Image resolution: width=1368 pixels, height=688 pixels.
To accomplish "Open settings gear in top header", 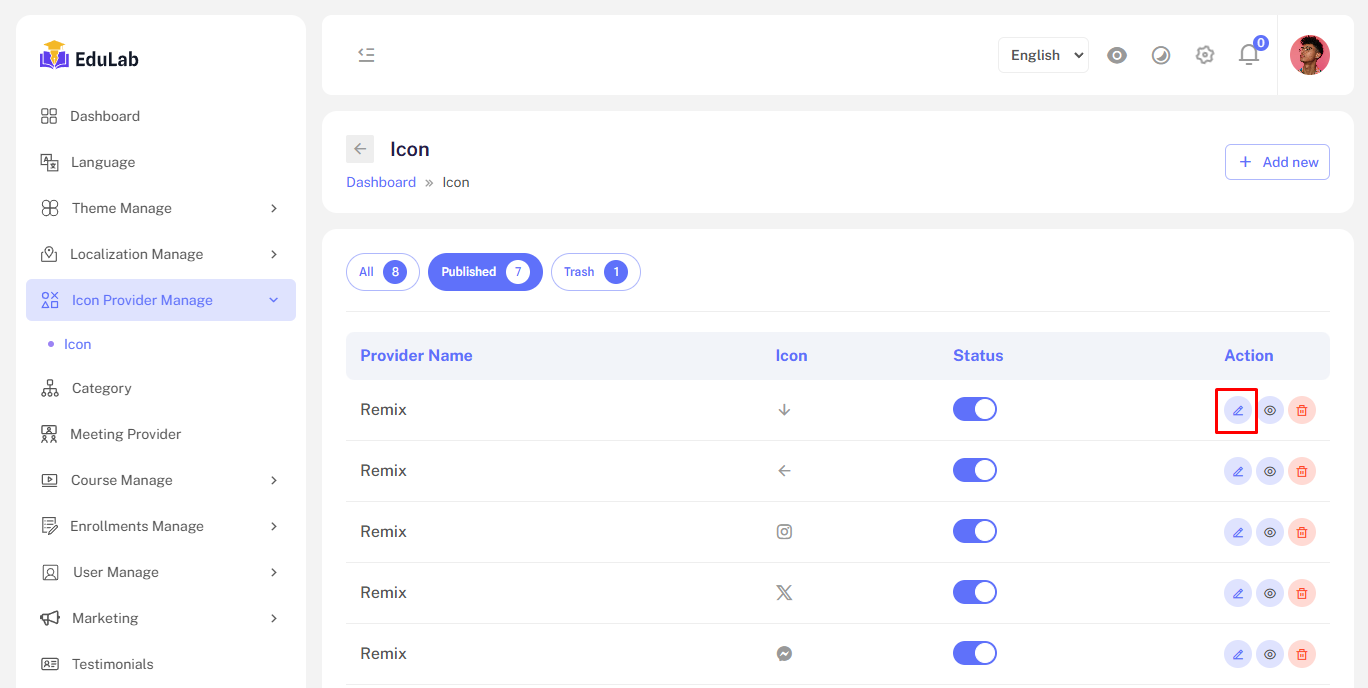I will [1205, 55].
